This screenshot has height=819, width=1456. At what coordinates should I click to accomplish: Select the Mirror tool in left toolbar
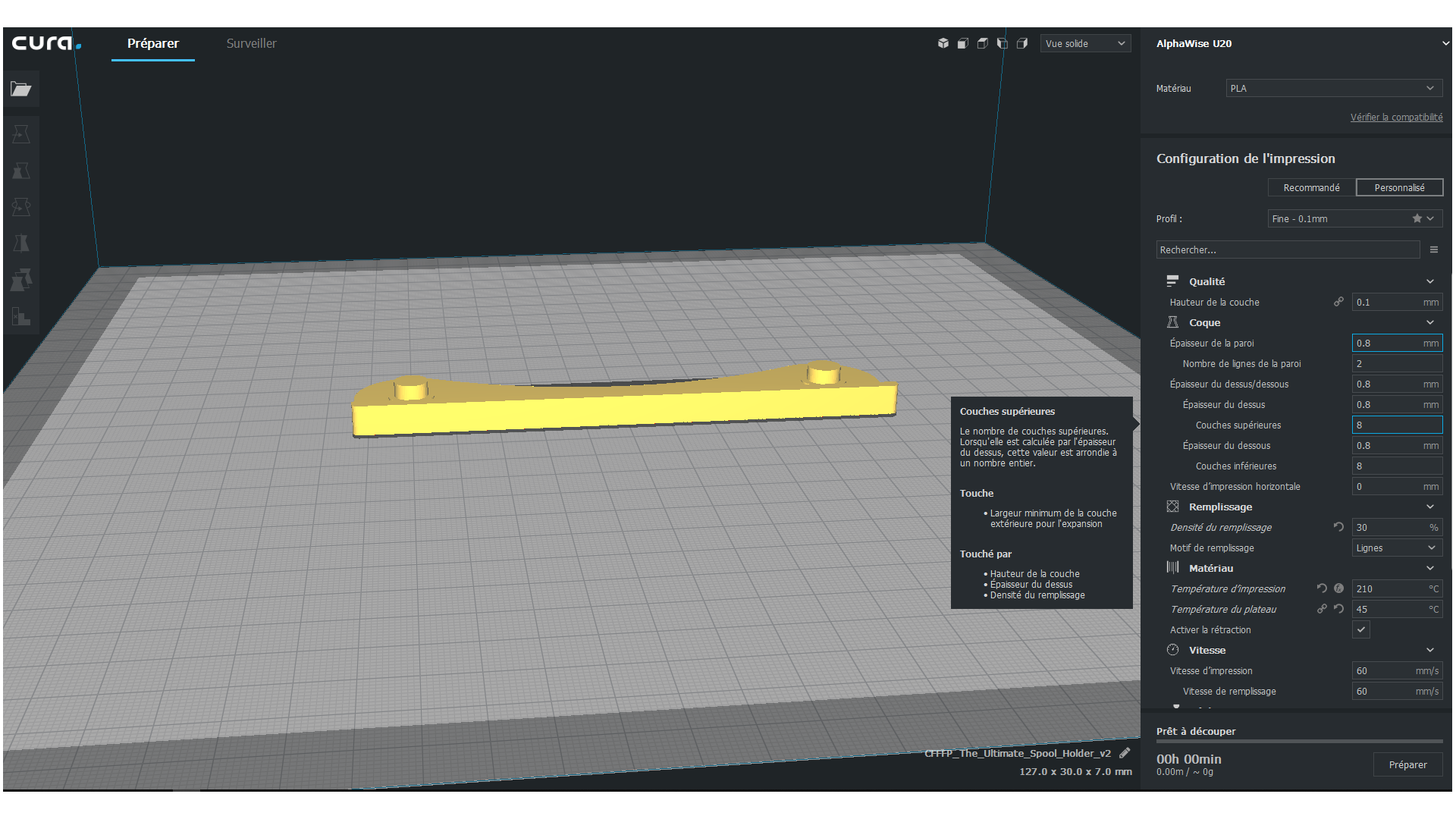[x=21, y=243]
